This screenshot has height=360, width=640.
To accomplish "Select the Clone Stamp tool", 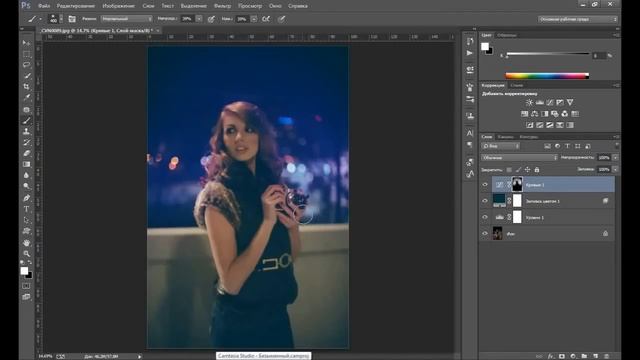I will [27, 131].
